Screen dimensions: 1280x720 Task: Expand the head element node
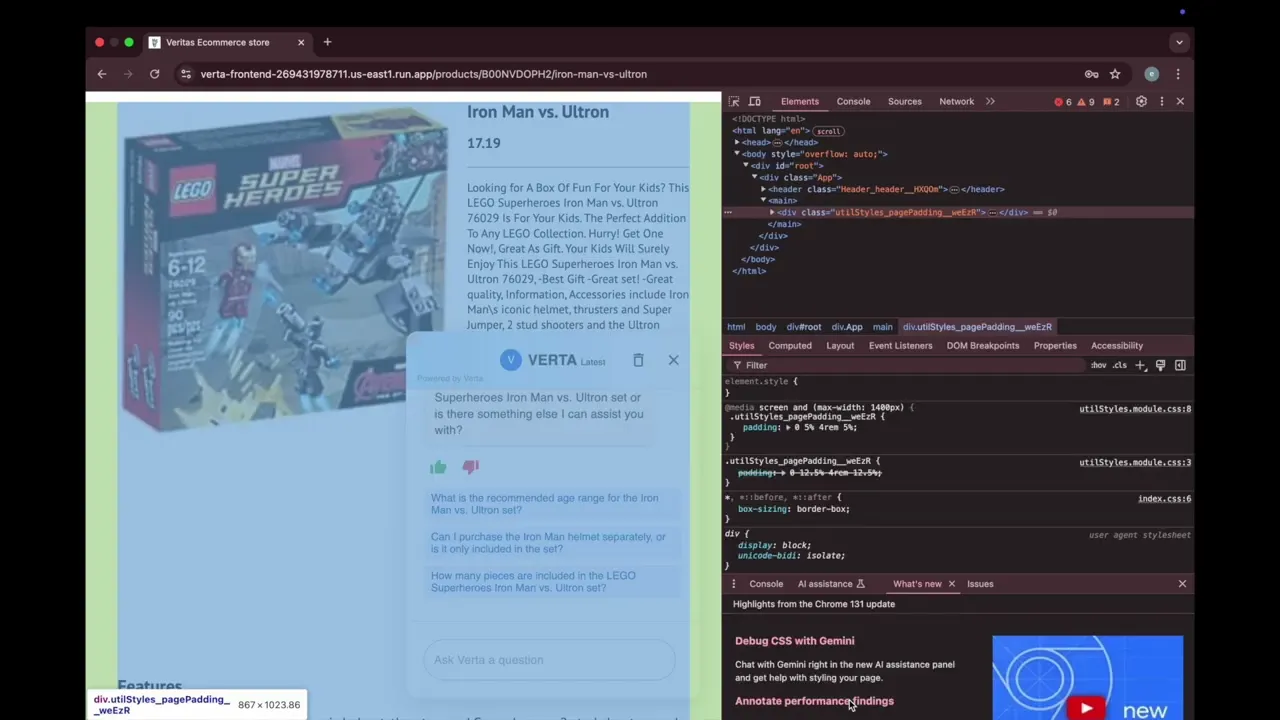tap(738, 142)
